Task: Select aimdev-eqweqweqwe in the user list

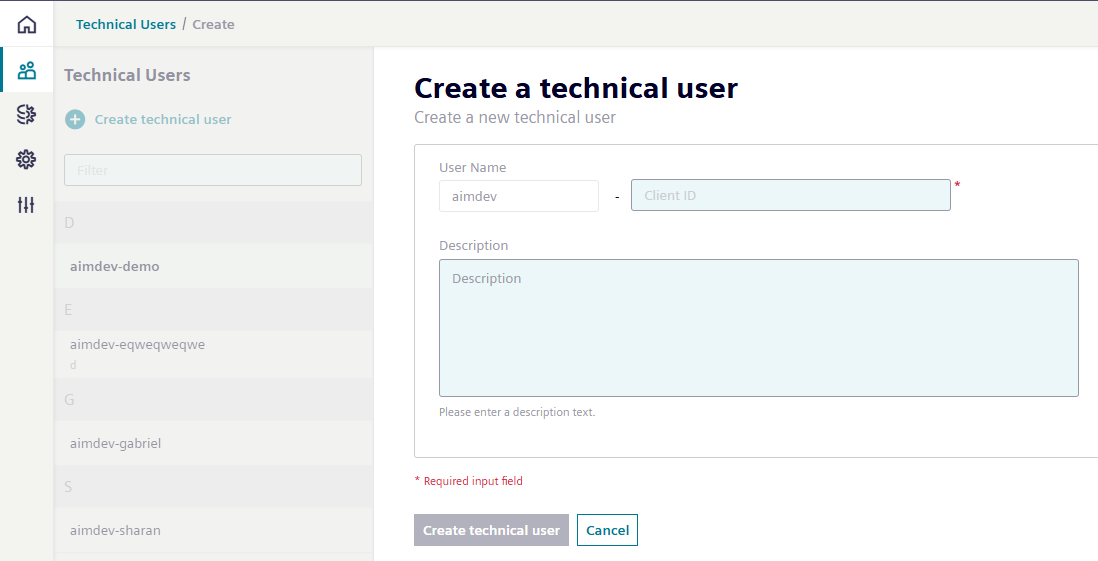Action: coord(214,354)
